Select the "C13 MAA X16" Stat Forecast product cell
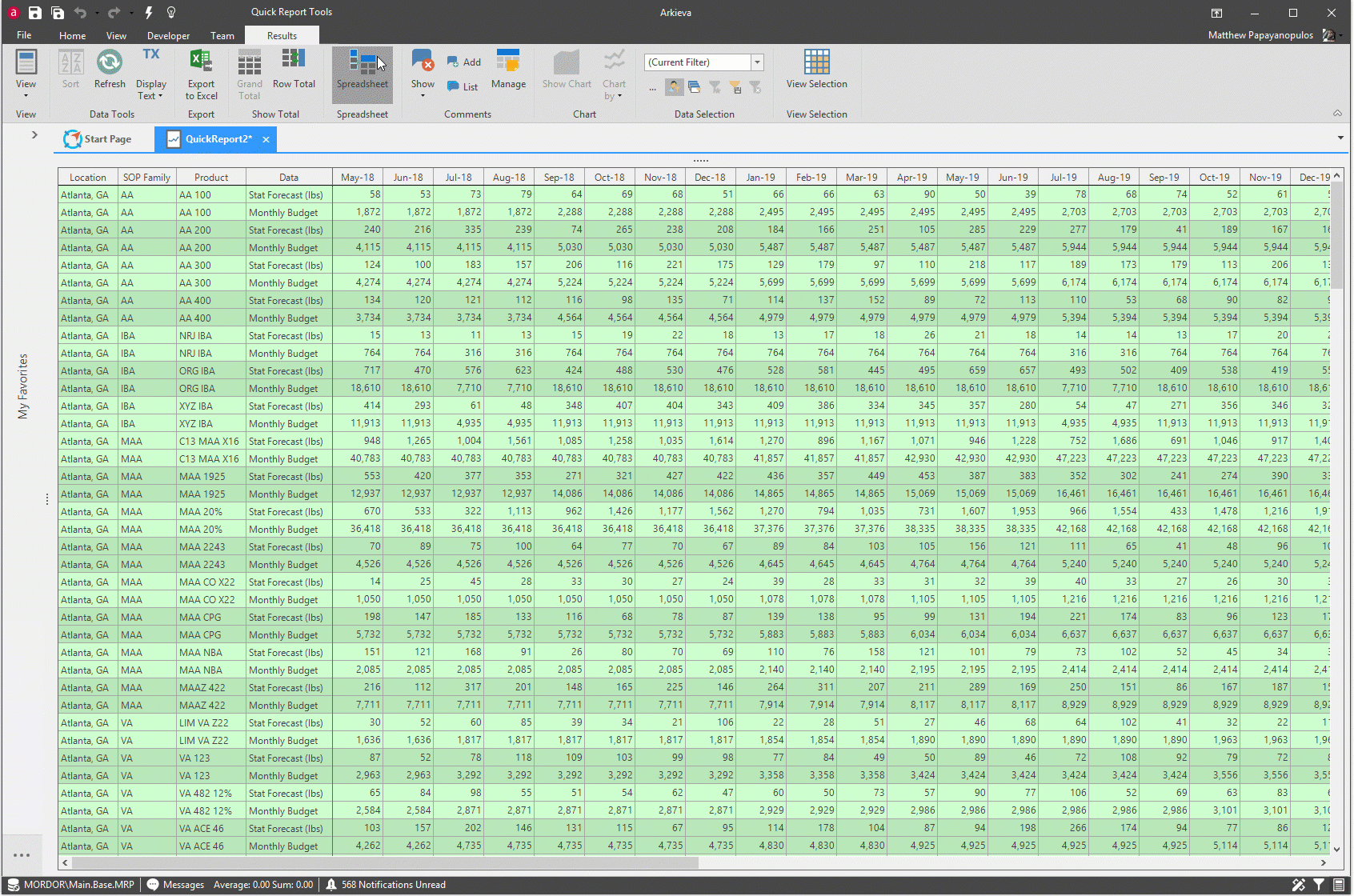The image size is (1354, 896). point(211,442)
